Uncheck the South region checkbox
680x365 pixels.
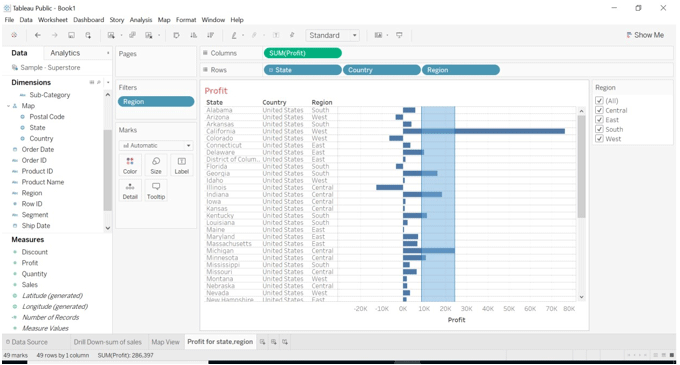tap(599, 129)
